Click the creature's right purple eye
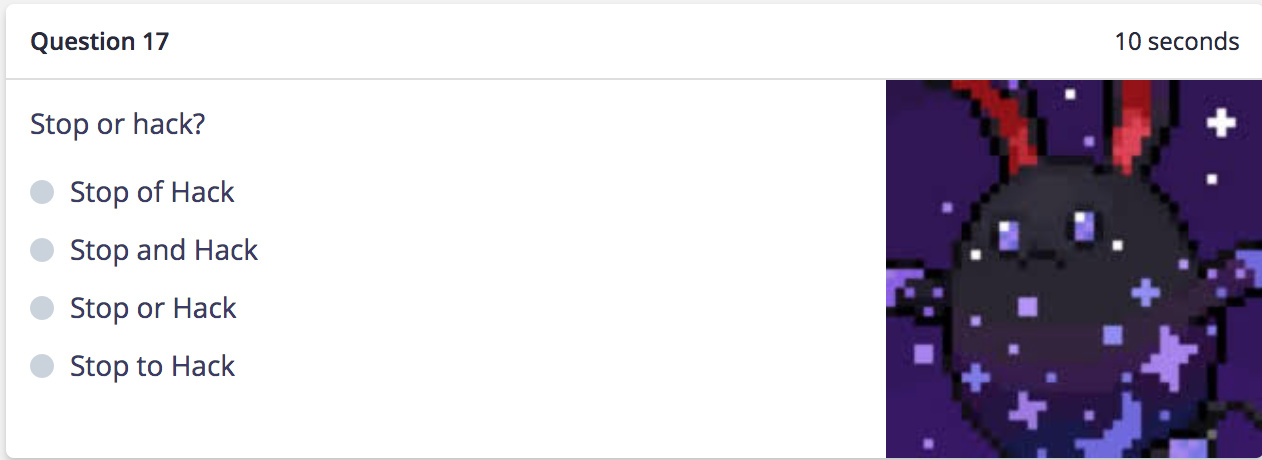Viewport: 1262px width, 460px height. click(1085, 225)
